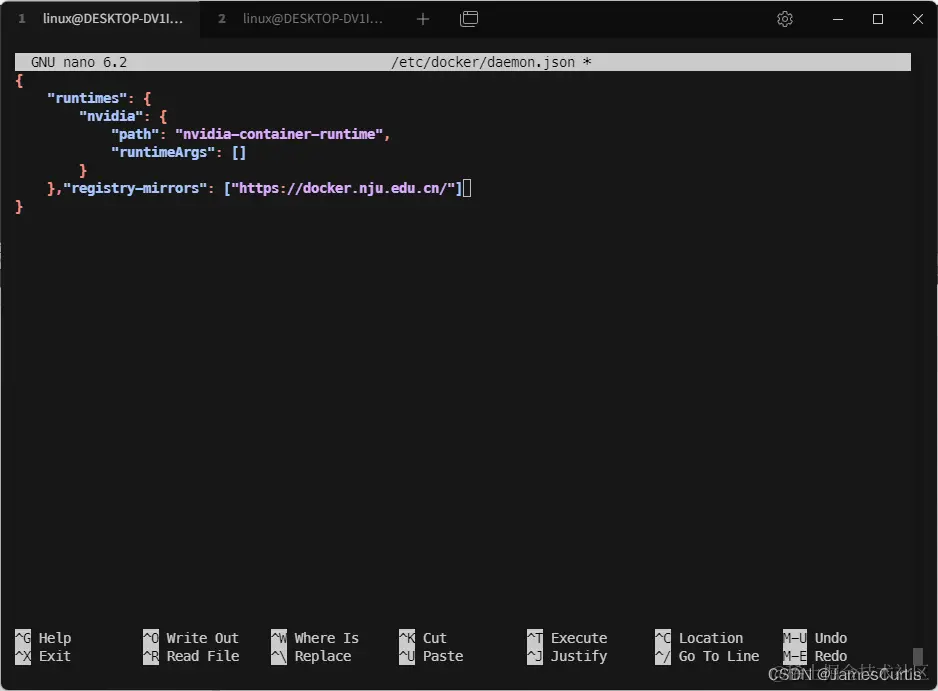The image size is (938, 691).
Task: Place cursor on "runtimes" key
Action: [87, 98]
